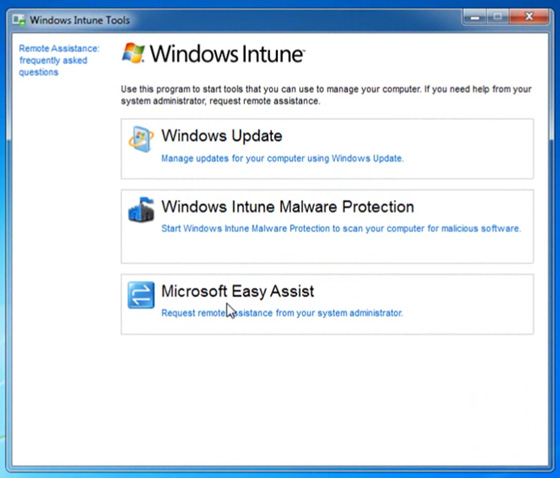Click the Windows Intune flag logo
Screen dimensions: 560x478
[133, 53]
